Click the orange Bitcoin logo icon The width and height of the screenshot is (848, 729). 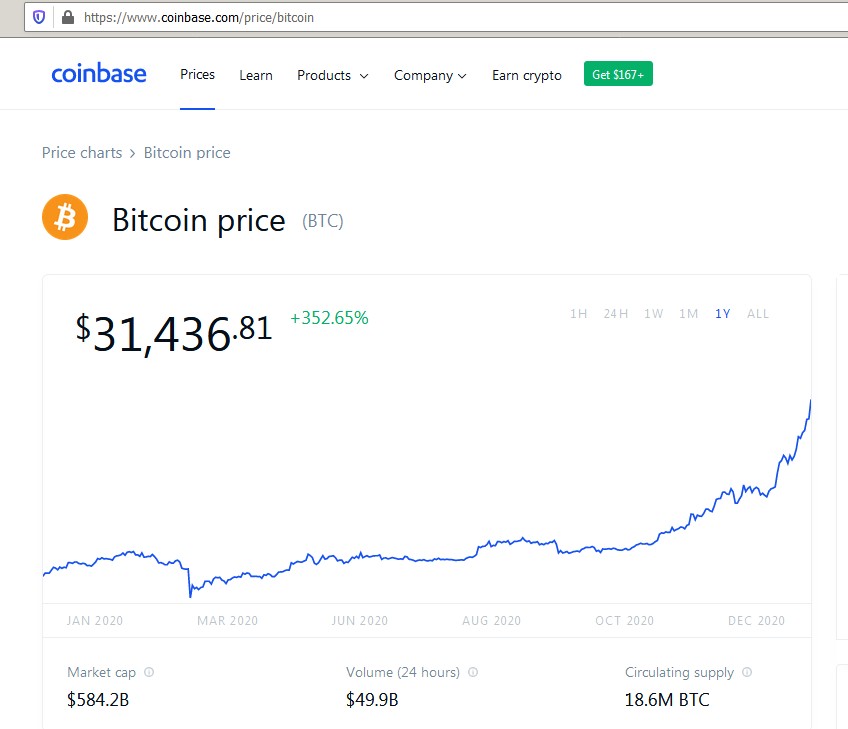coord(65,217)
